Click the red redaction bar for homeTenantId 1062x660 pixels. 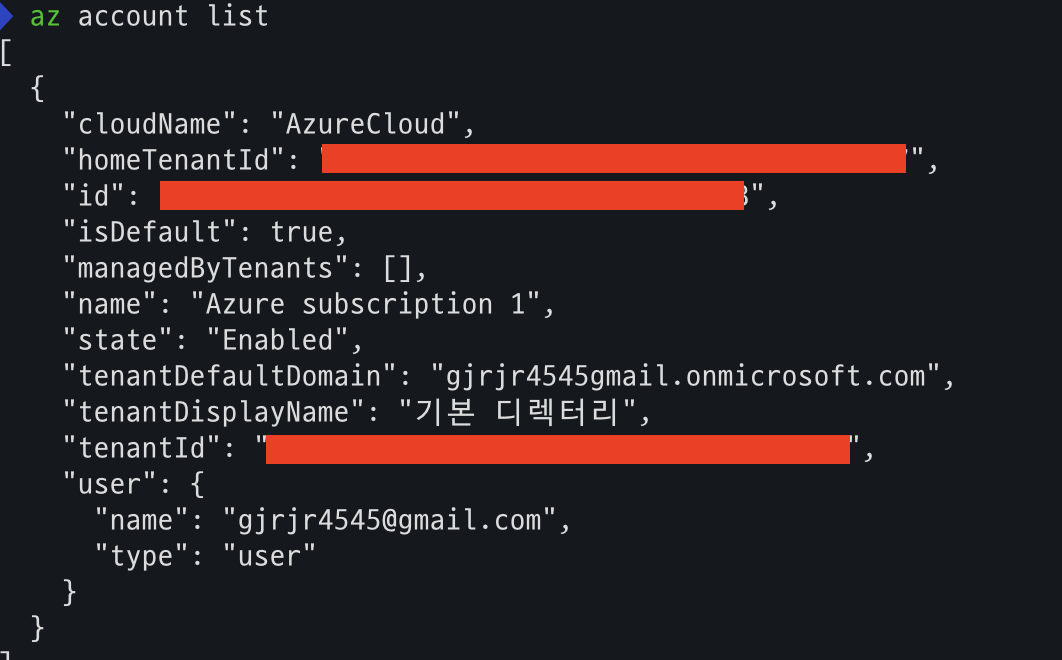[614, 159]
